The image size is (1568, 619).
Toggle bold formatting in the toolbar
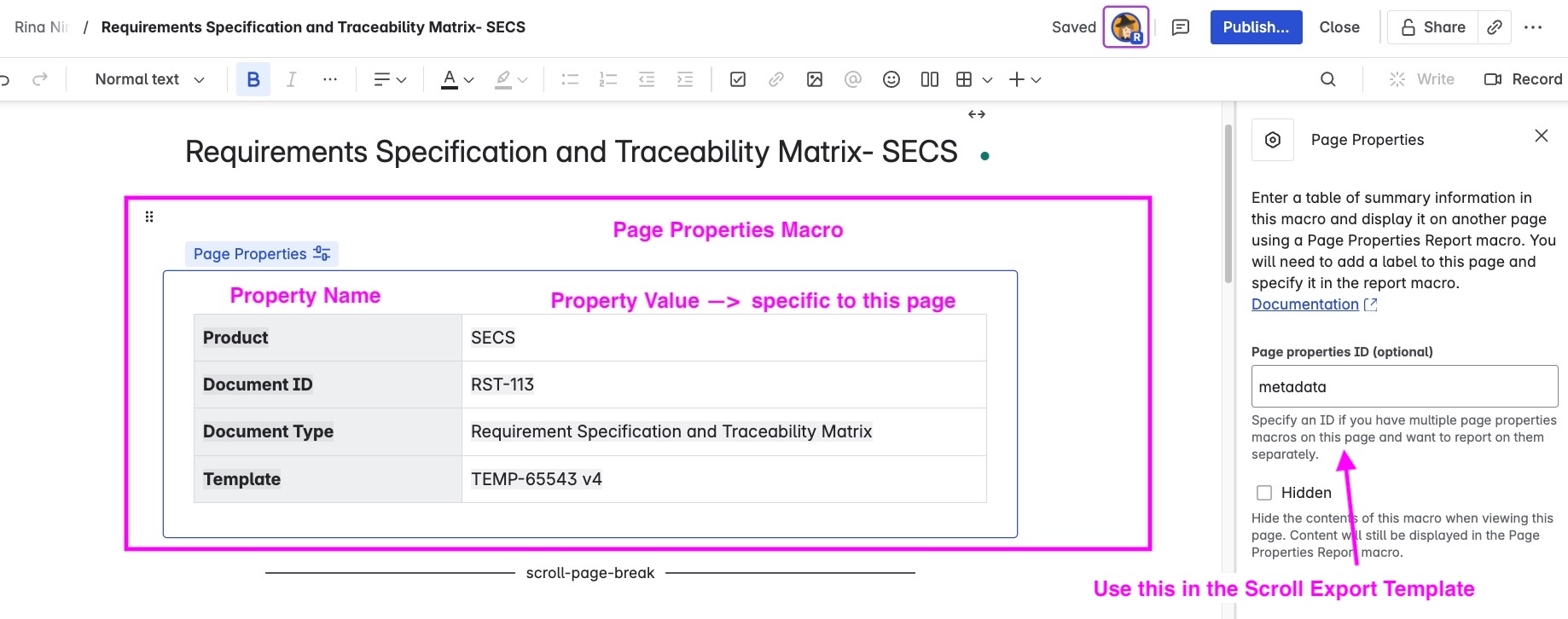(253, 79)
